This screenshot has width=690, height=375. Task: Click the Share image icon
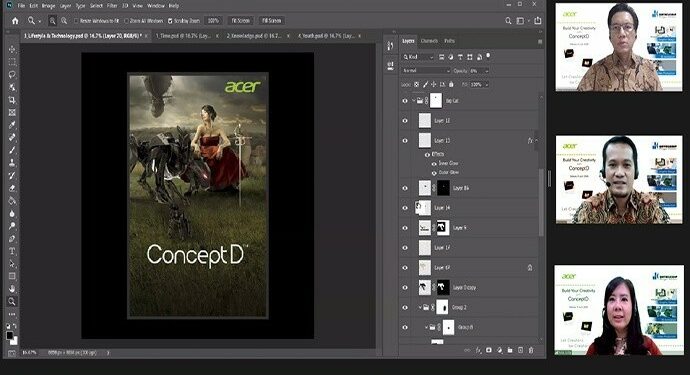point(538,21)
